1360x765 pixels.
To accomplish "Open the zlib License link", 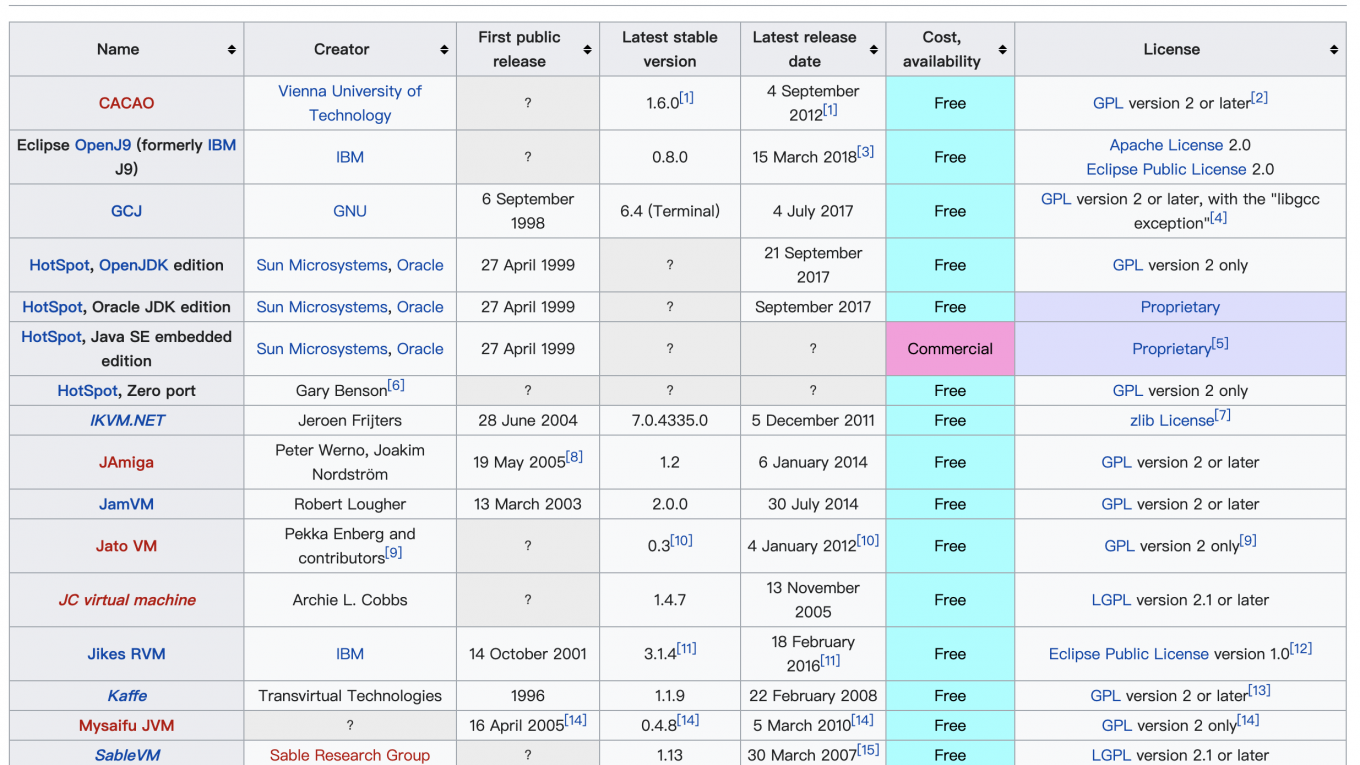I will coord(1171,420).
